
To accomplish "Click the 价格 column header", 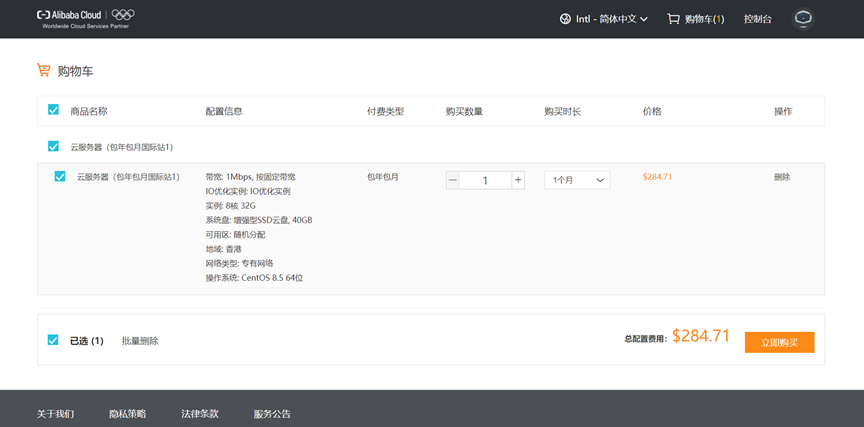I will (652, 111).
